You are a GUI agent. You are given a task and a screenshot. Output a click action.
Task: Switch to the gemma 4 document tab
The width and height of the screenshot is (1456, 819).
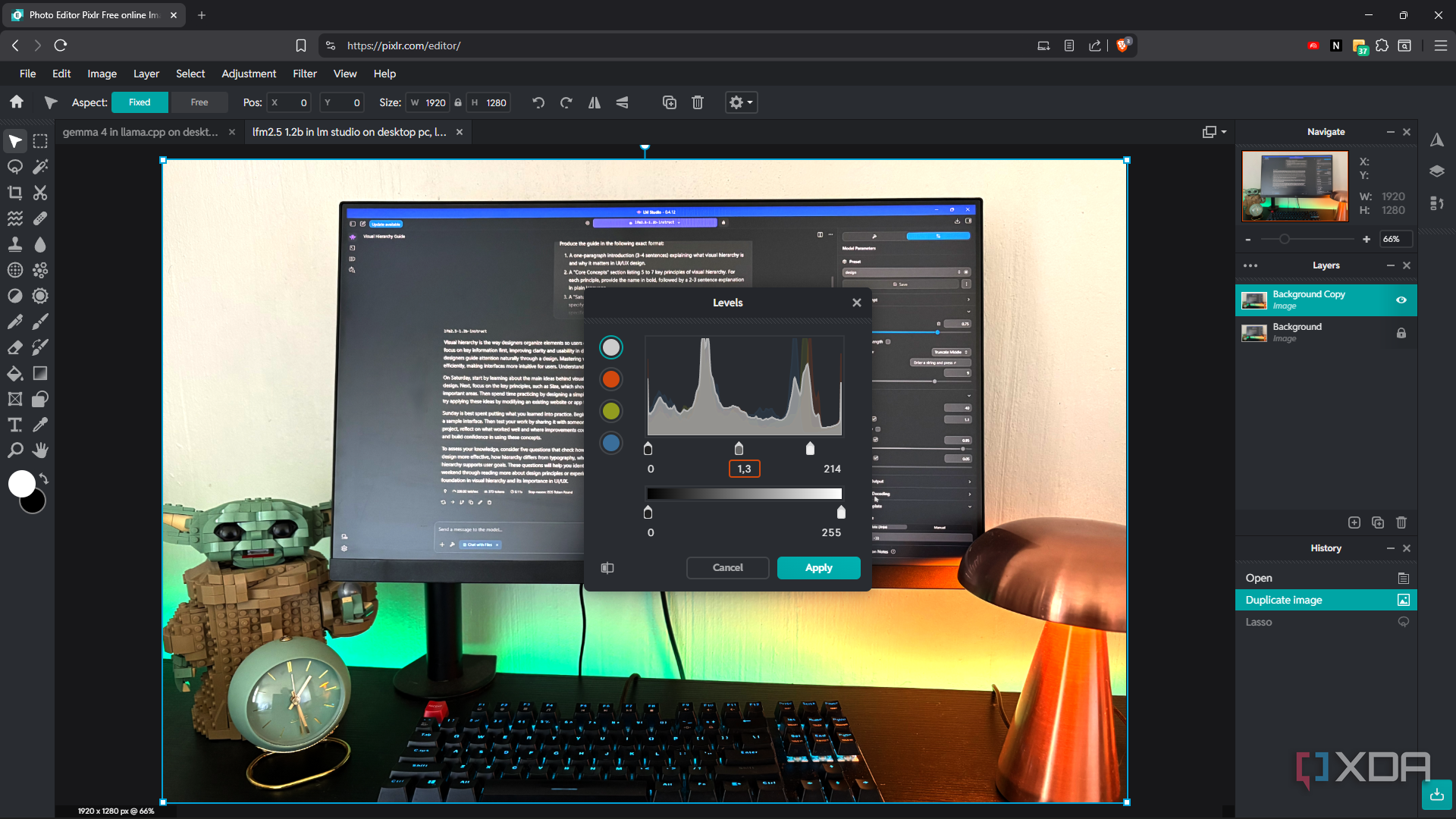pyautogui.click(x=140, y=132)
